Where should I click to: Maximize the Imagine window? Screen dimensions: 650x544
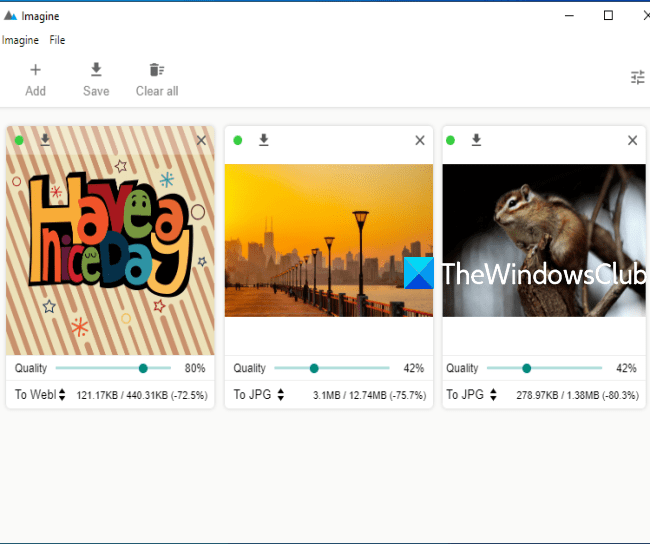coord(608,16)
